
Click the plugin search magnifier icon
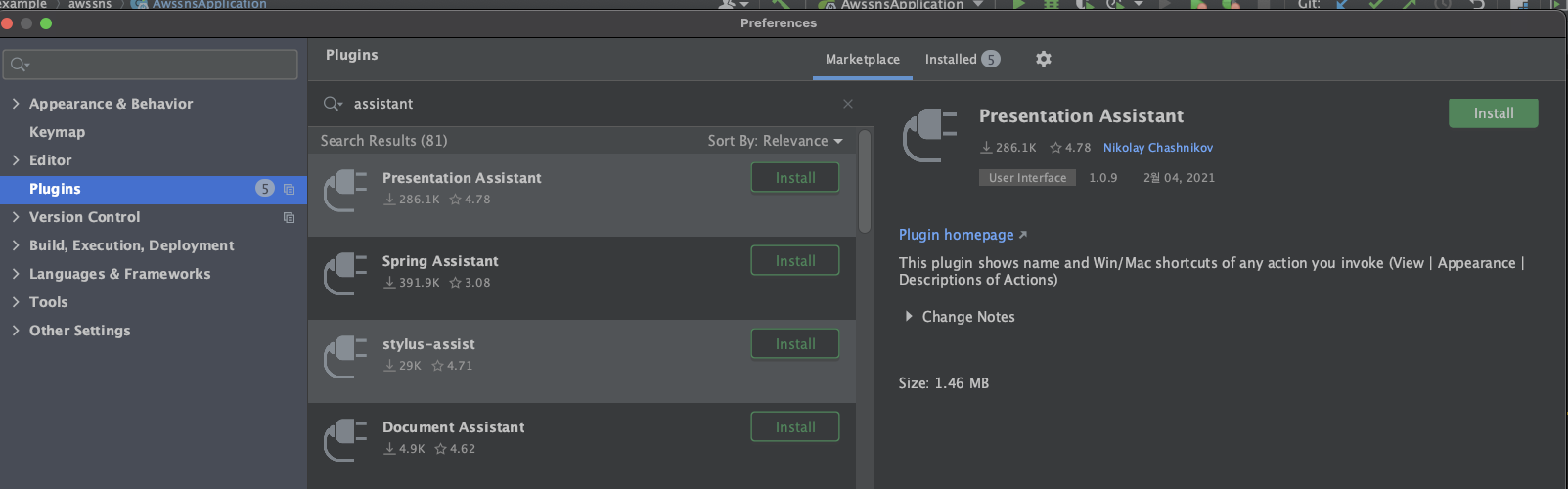pyautogui.click(x=333, y=104)
